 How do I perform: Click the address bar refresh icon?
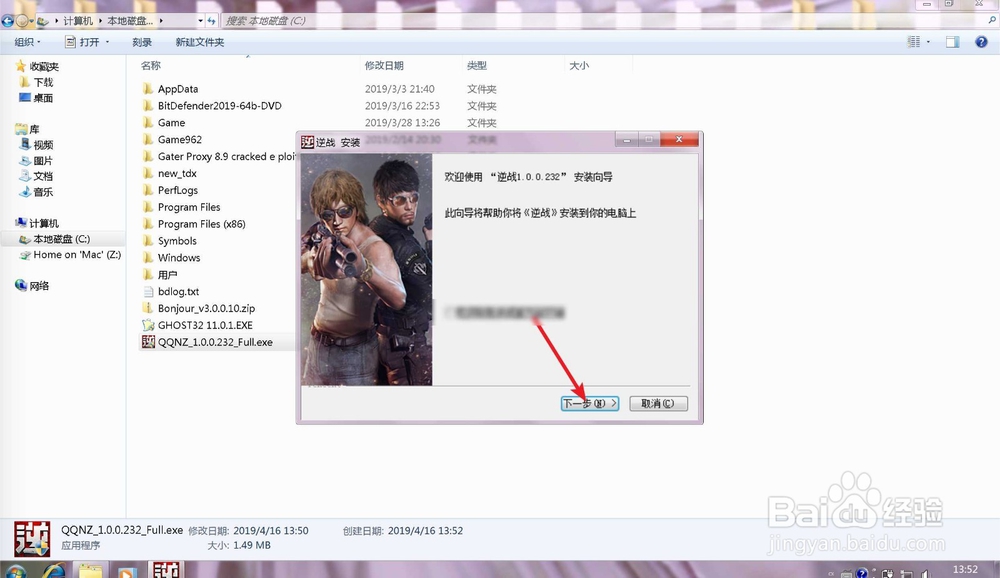[x=212, y=21]
